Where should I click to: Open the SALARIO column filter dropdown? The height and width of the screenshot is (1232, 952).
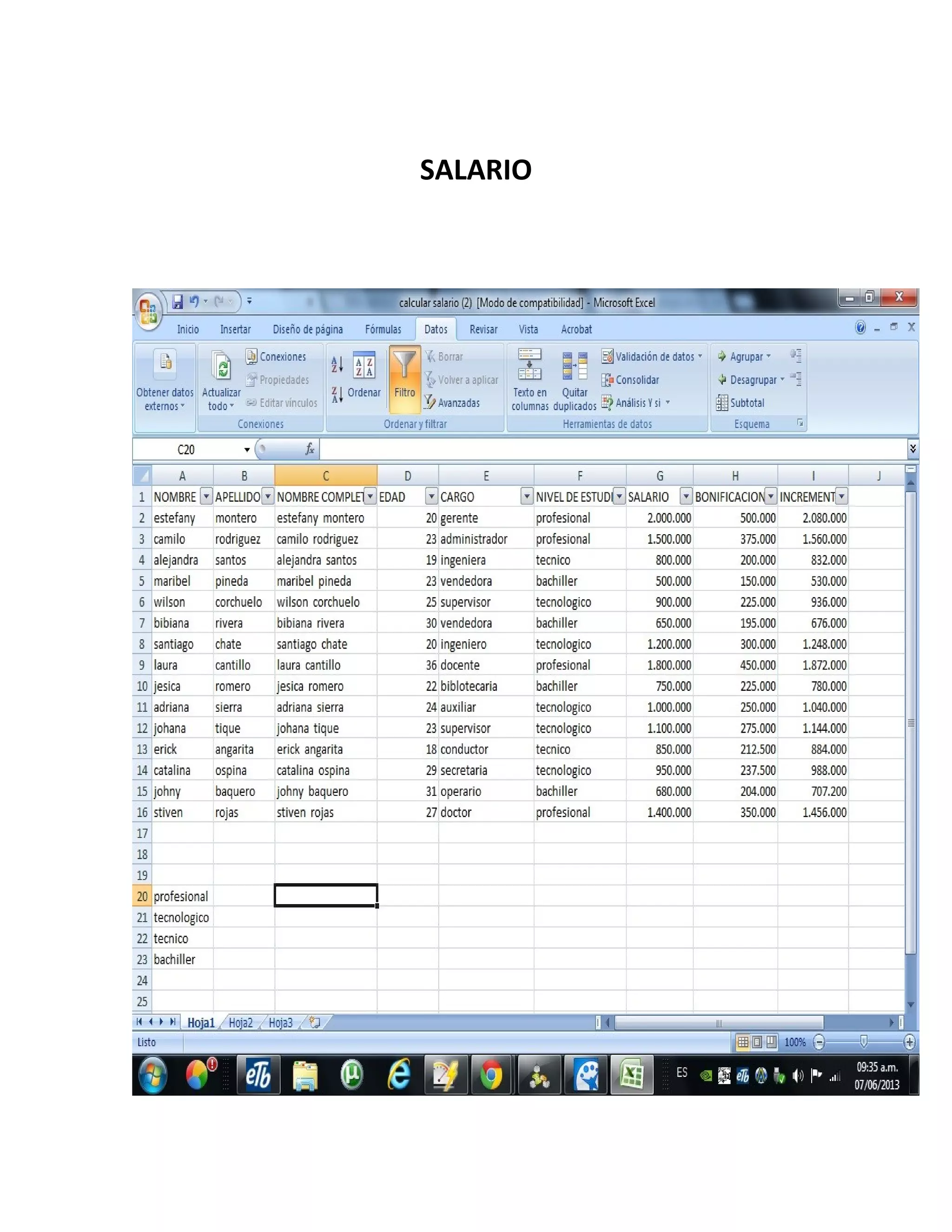point(685,497)
